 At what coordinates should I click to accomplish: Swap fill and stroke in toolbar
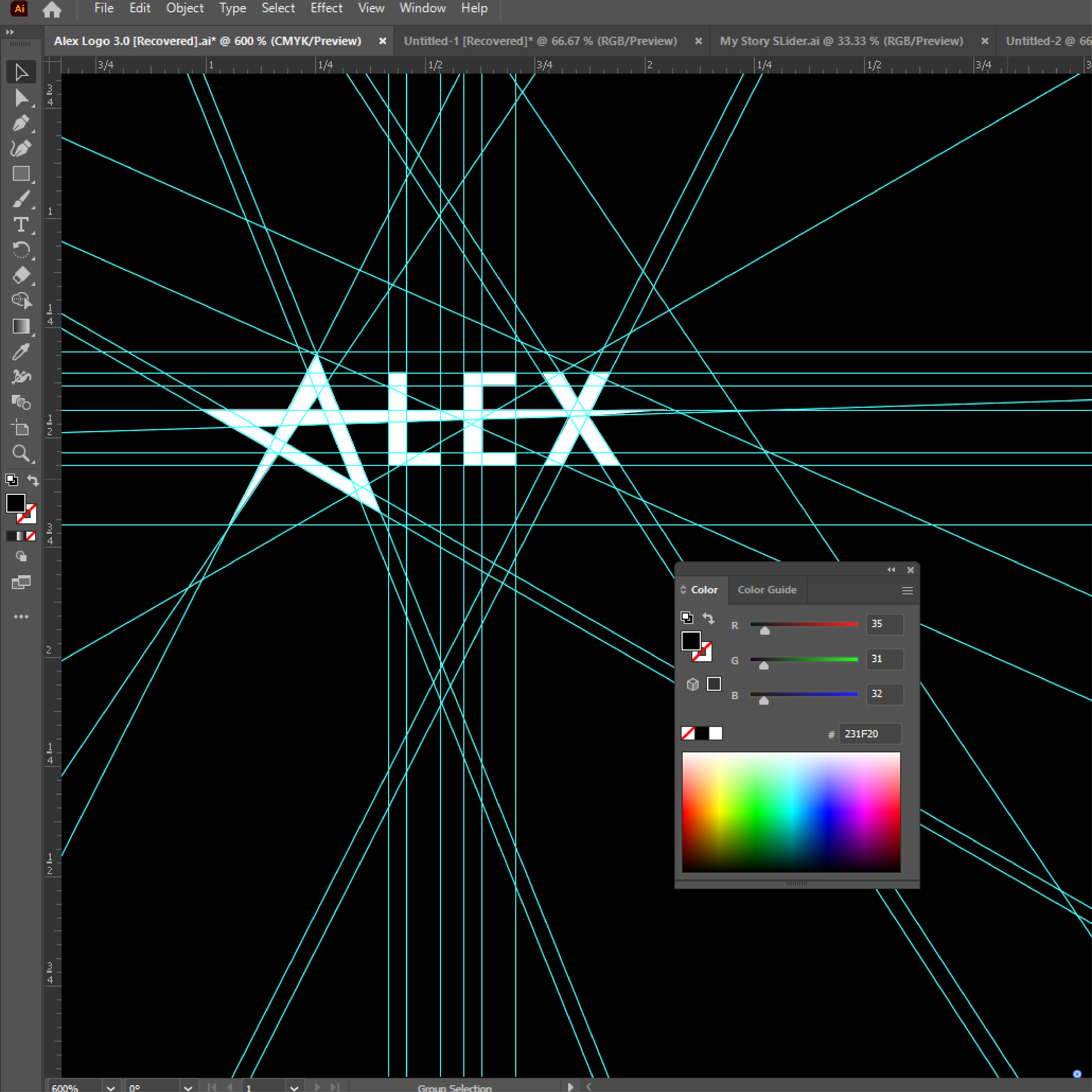[x=33, y=480]
